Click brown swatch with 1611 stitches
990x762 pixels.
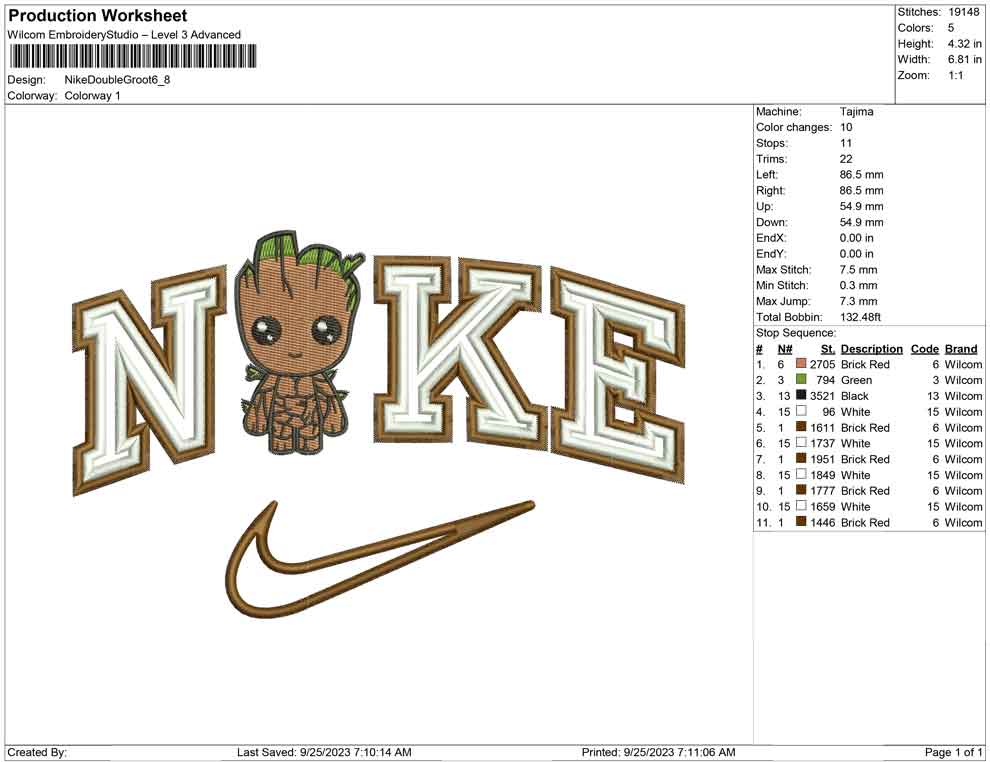pyautogui.click(x=801, y=427)
